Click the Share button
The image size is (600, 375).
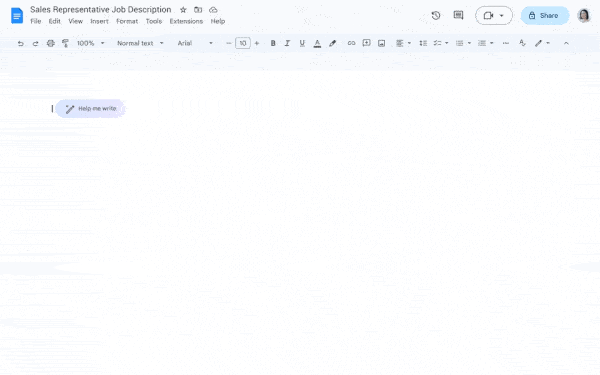pos(545,16)
